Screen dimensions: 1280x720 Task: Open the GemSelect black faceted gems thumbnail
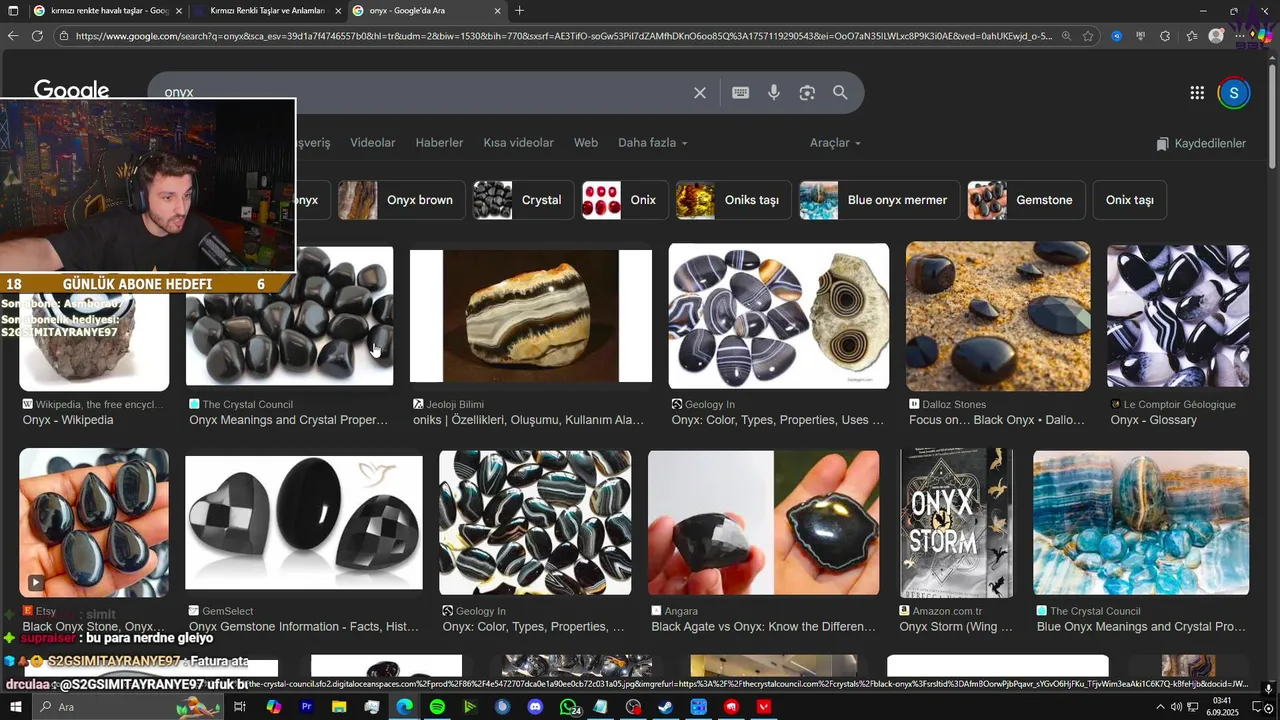(304, 523)
